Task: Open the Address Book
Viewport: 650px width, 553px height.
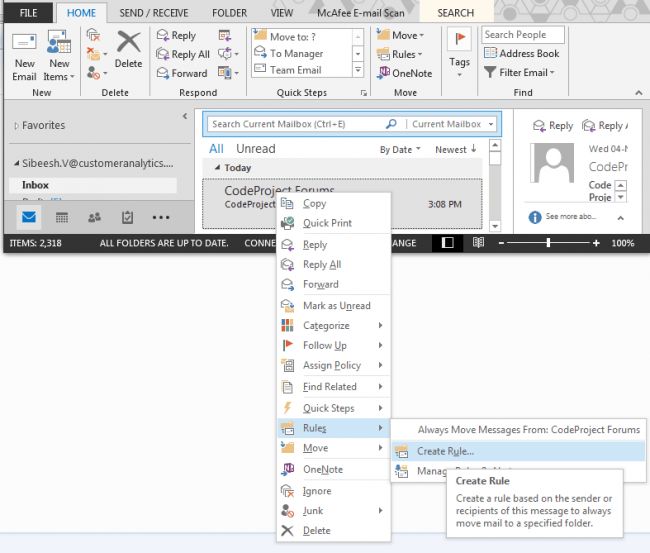Action: pyautogui.click(x=521, y=53)
